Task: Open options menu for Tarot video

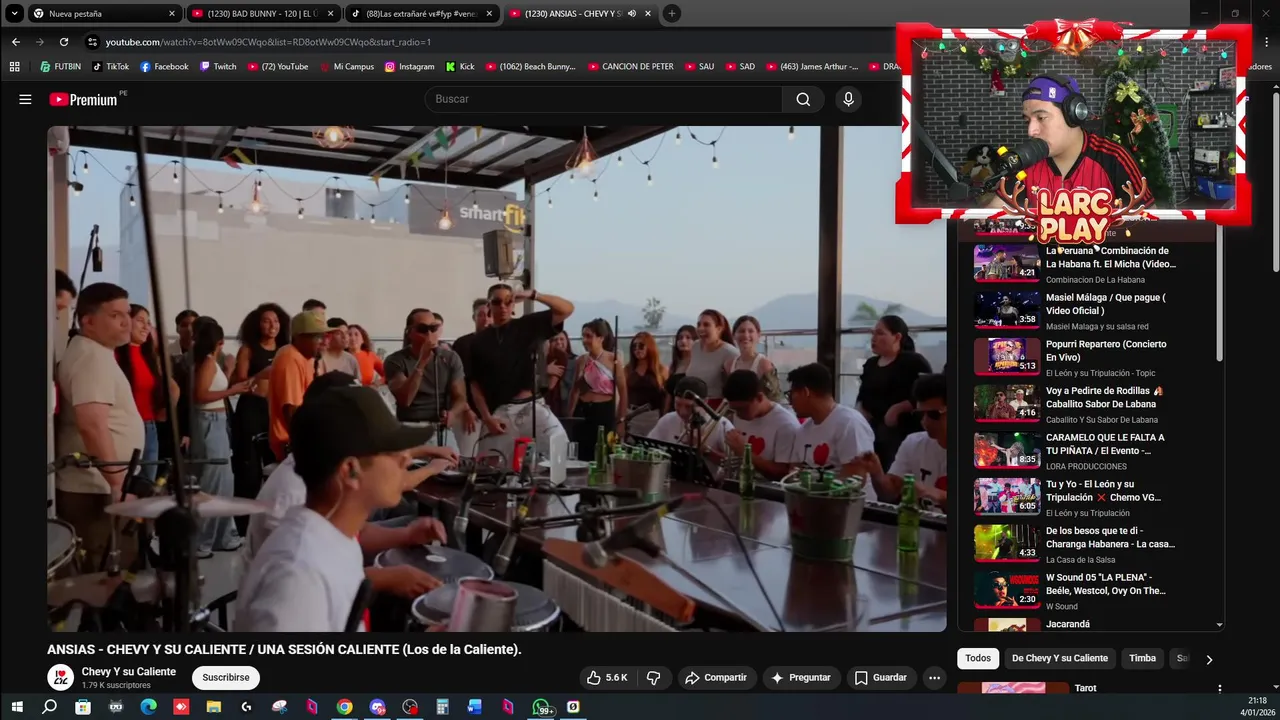Action: 1219,688
